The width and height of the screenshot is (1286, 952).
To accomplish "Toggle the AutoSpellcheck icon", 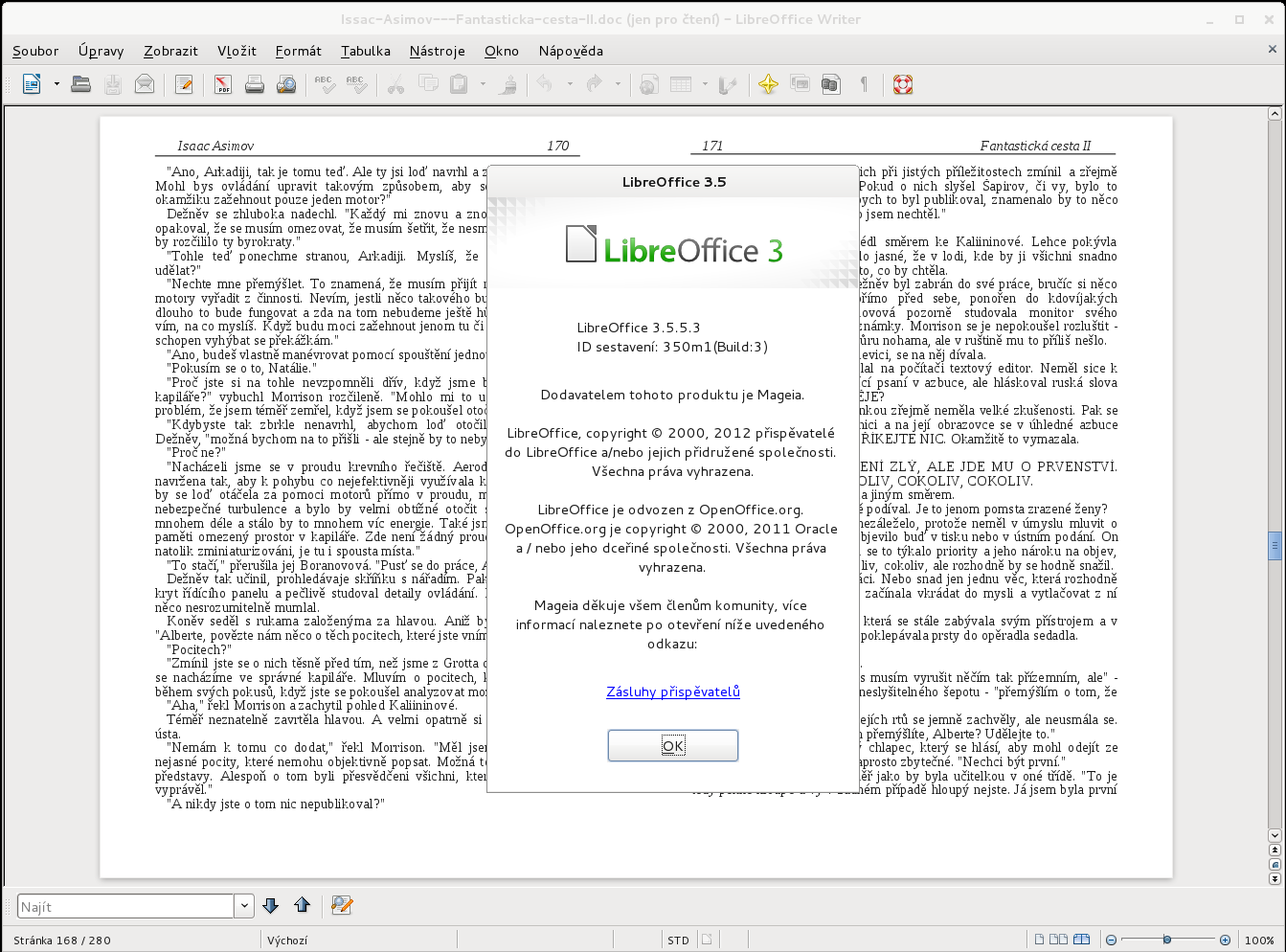I will point(356,84).
